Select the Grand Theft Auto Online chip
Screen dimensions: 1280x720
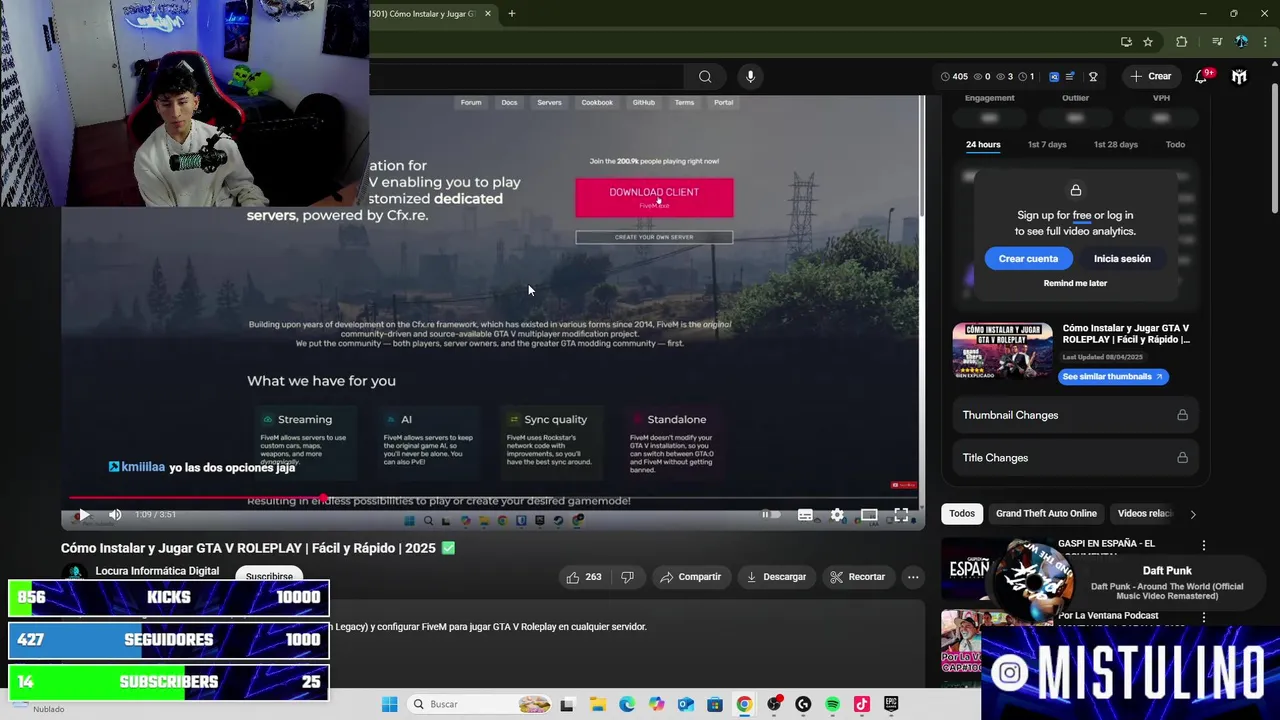tap(1046, 513)
